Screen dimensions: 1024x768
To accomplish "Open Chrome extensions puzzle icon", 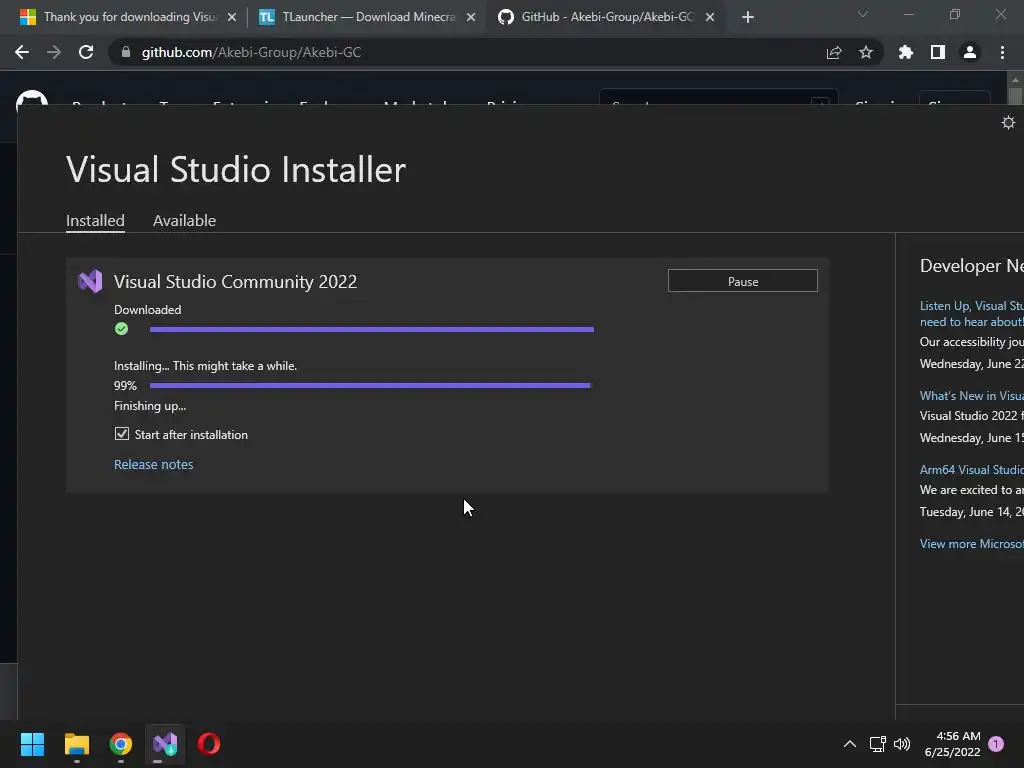I will pos(905,52).
